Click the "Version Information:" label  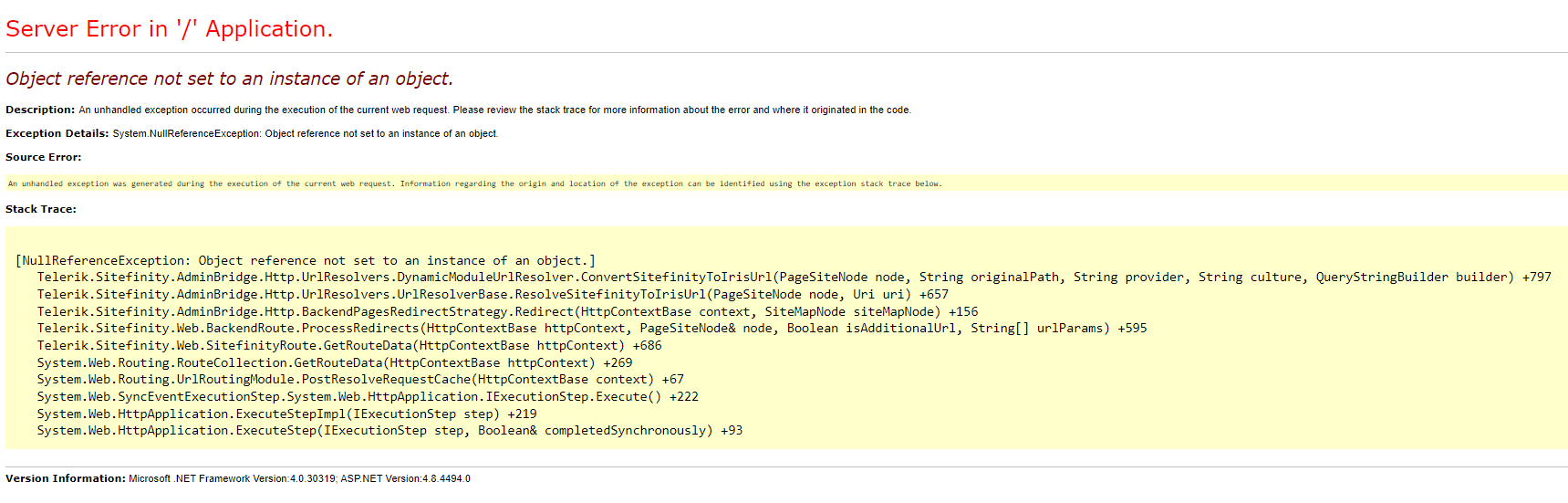[x=66, y=478]
